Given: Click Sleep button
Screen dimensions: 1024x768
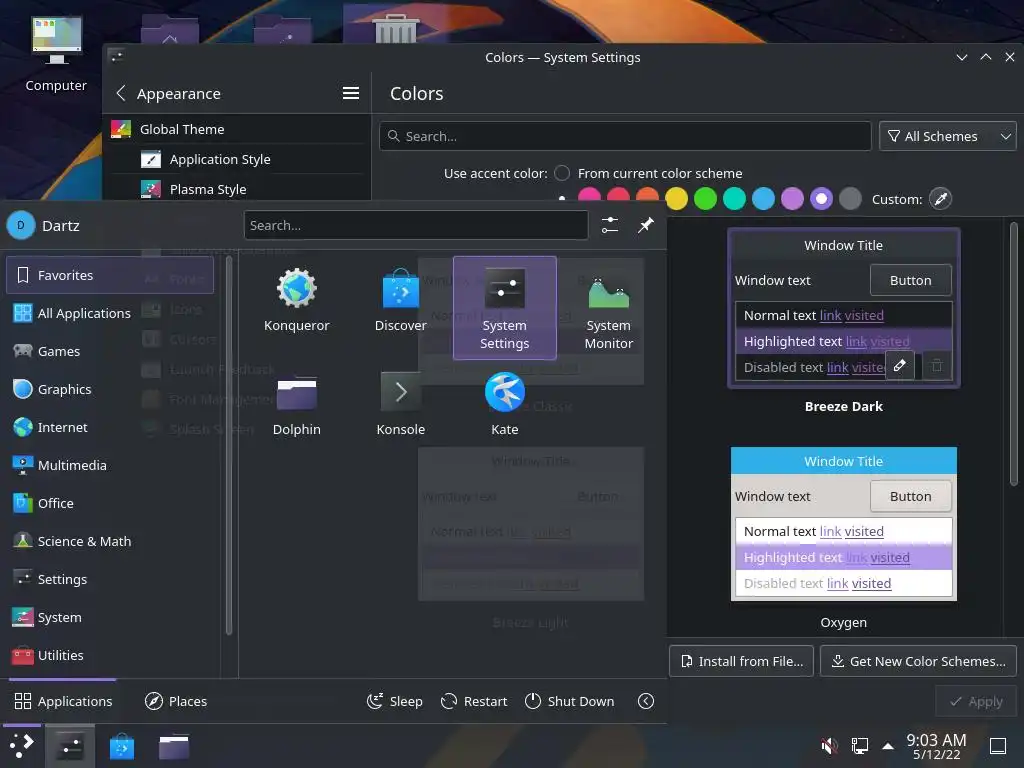Looking at the screenshot, I should click(x=394, y=701).
